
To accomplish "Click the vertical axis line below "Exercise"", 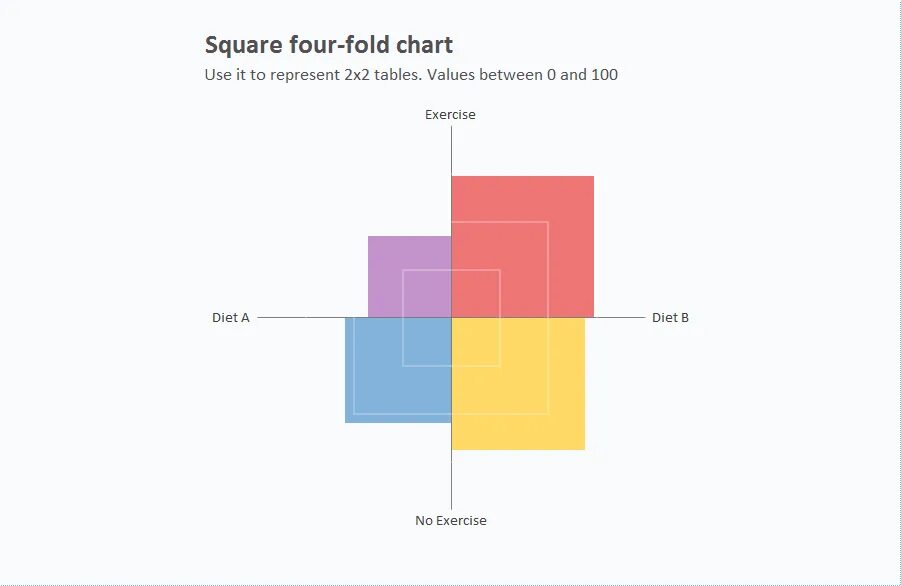I will (451, 150).
